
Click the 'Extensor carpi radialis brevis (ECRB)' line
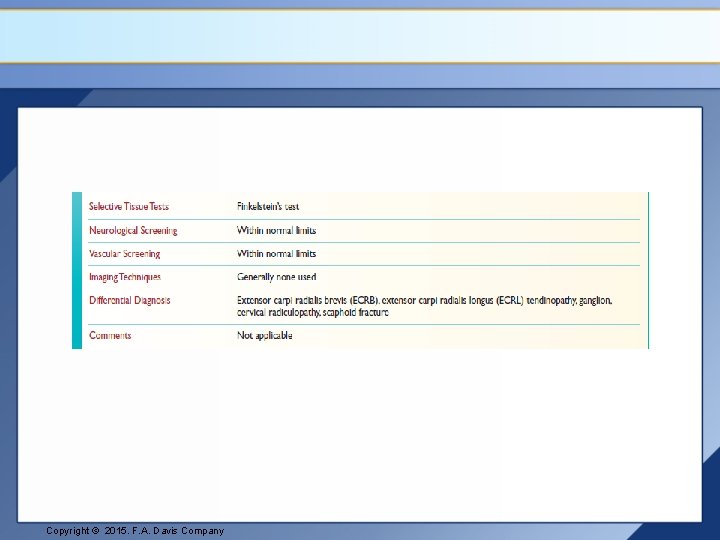click(425, 300)
